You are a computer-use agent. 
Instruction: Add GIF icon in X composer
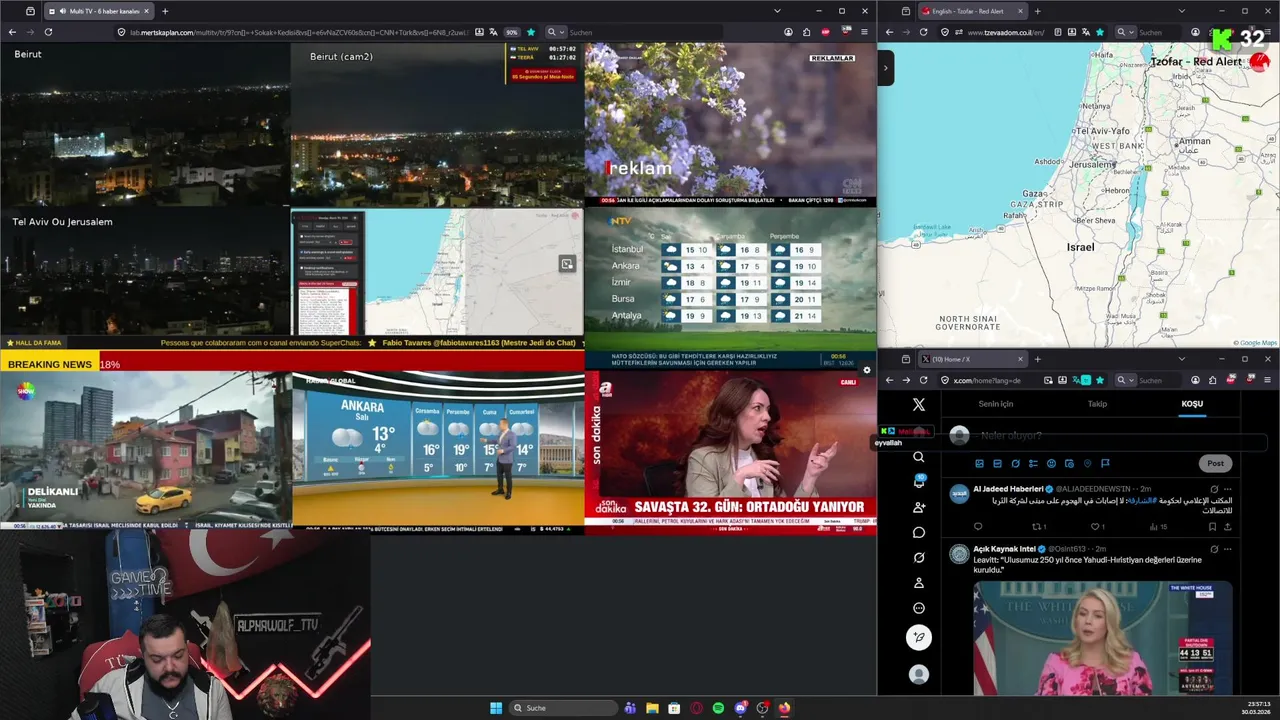click(x=997, y=463)
